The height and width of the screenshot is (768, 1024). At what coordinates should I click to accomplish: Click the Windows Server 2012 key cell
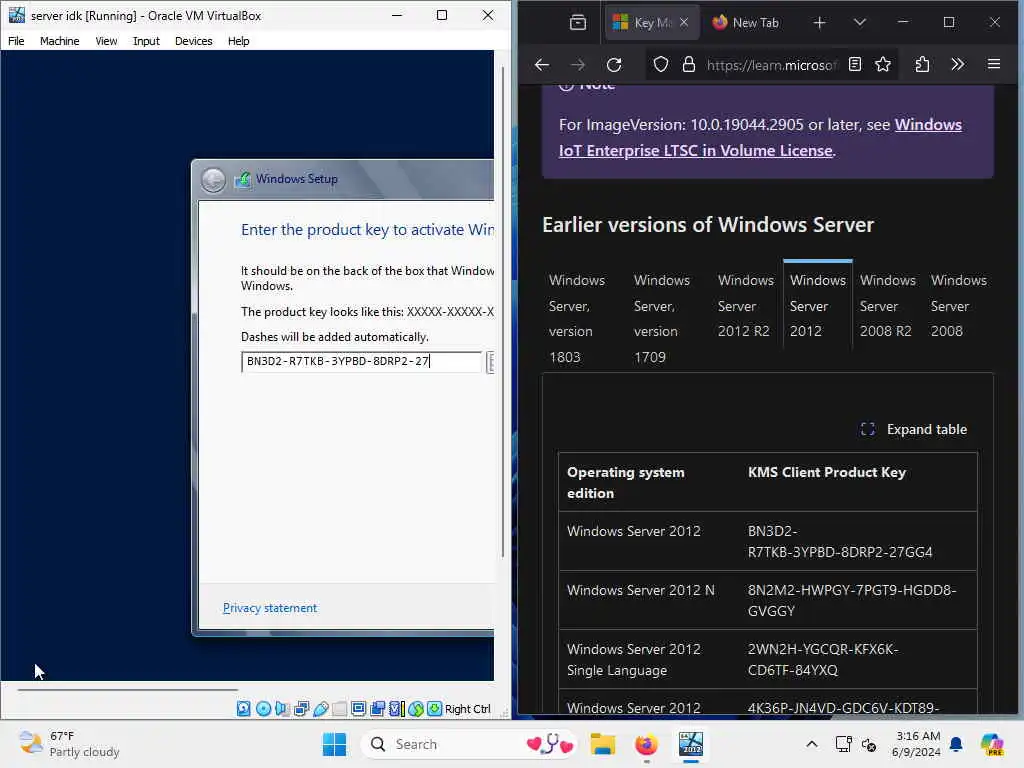(859, 541)
